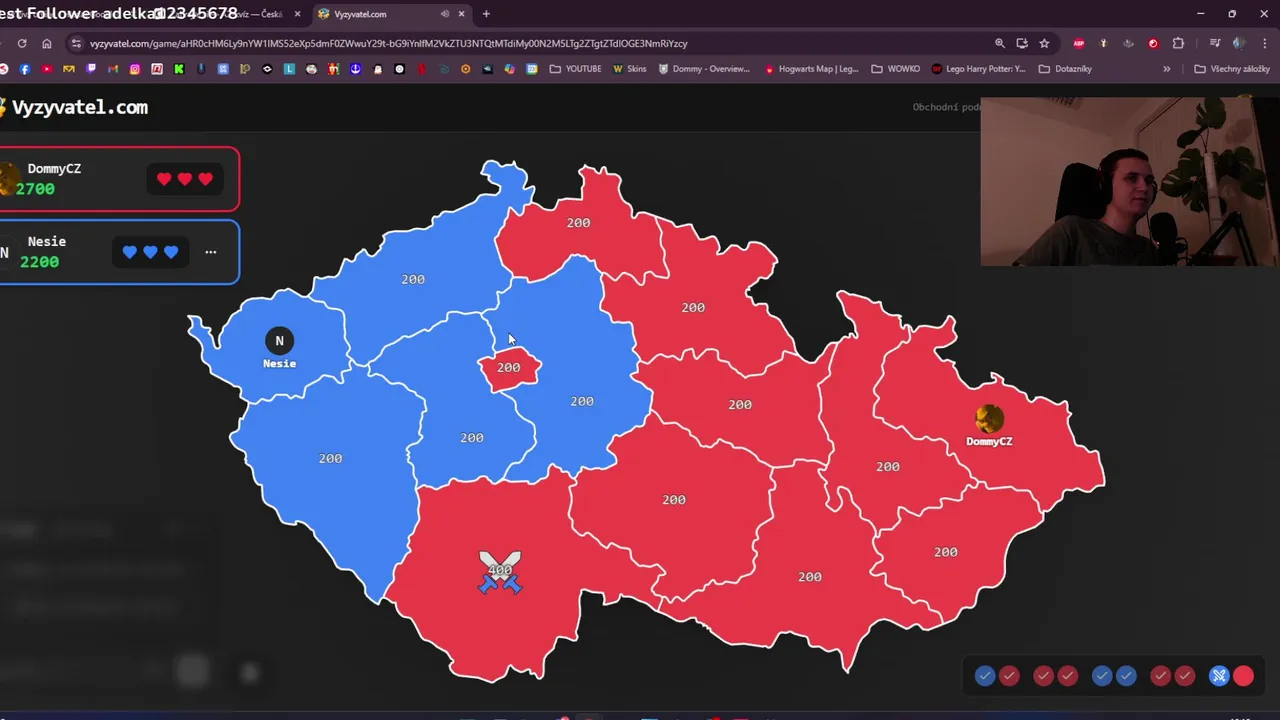Mute the Vyzyvatel.com tab audio icon
This screenshot has width=1280, height=720.
point(445,14)
